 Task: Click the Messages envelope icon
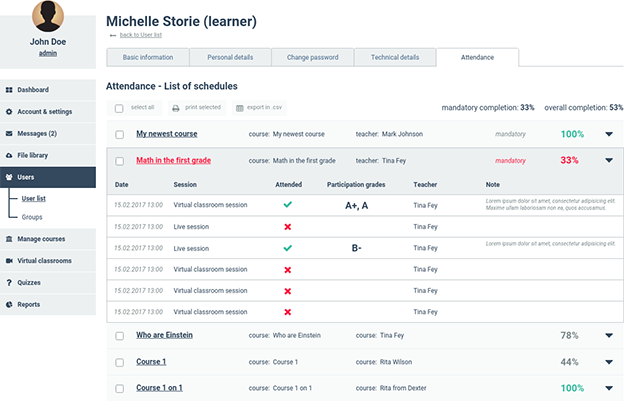click(x=9, y=134)
